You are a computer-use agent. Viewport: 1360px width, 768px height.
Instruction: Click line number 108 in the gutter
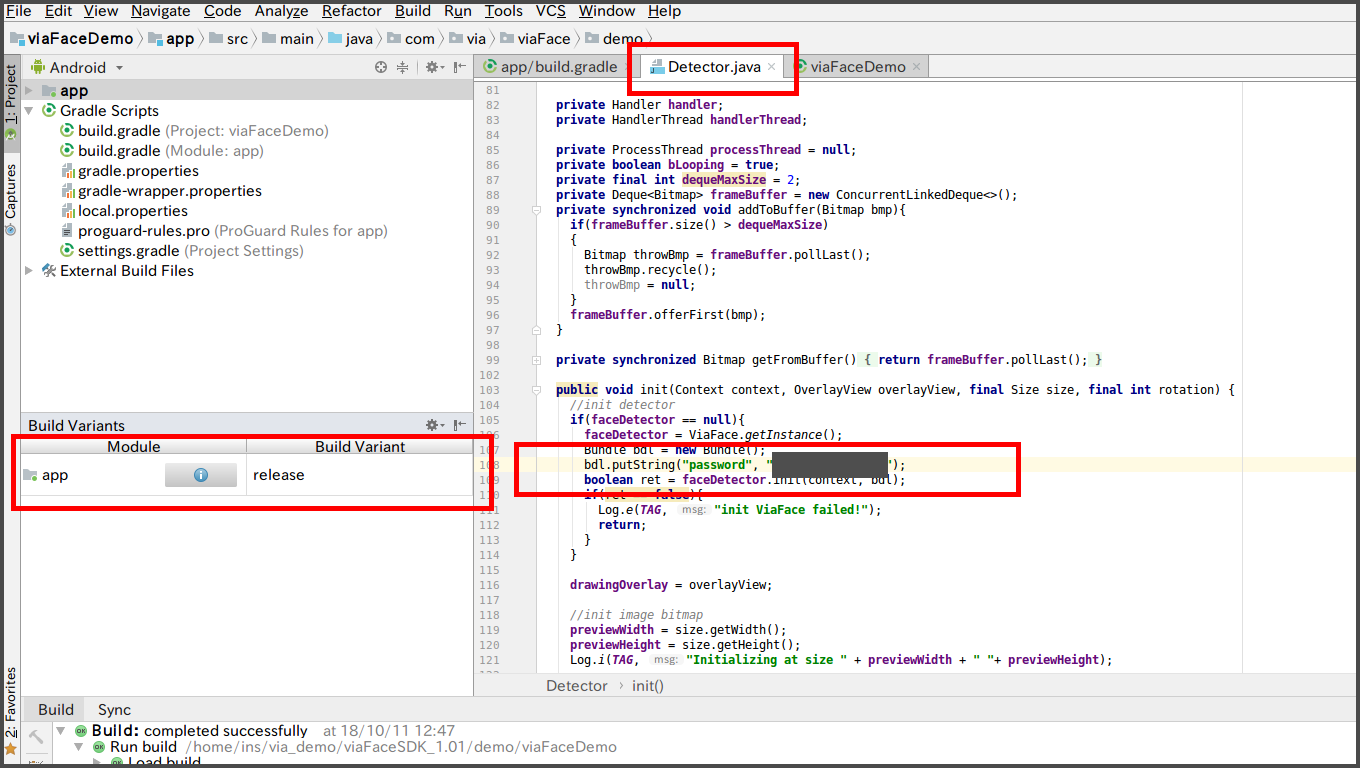(x=489, y=465)
